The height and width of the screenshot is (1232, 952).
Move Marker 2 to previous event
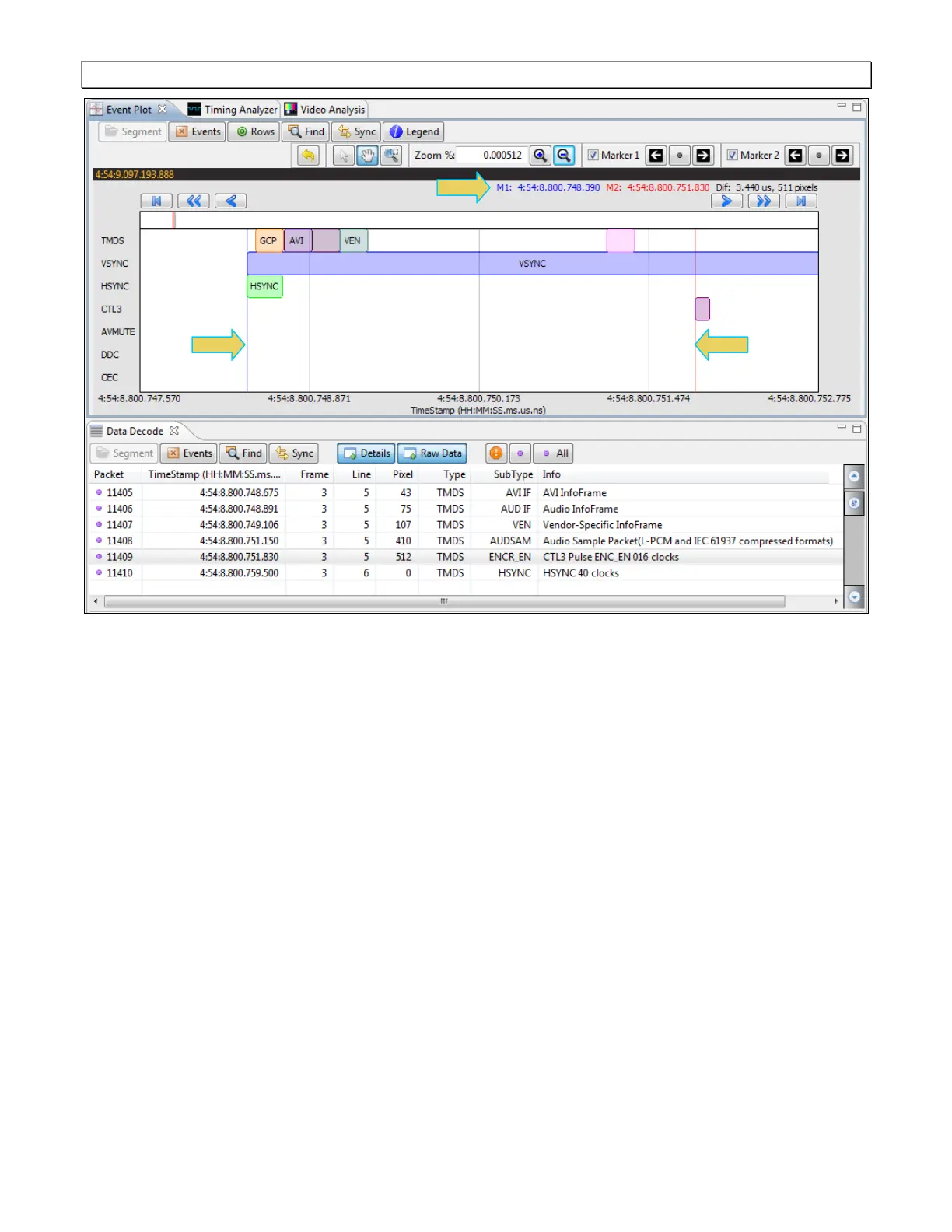(795, 156)
